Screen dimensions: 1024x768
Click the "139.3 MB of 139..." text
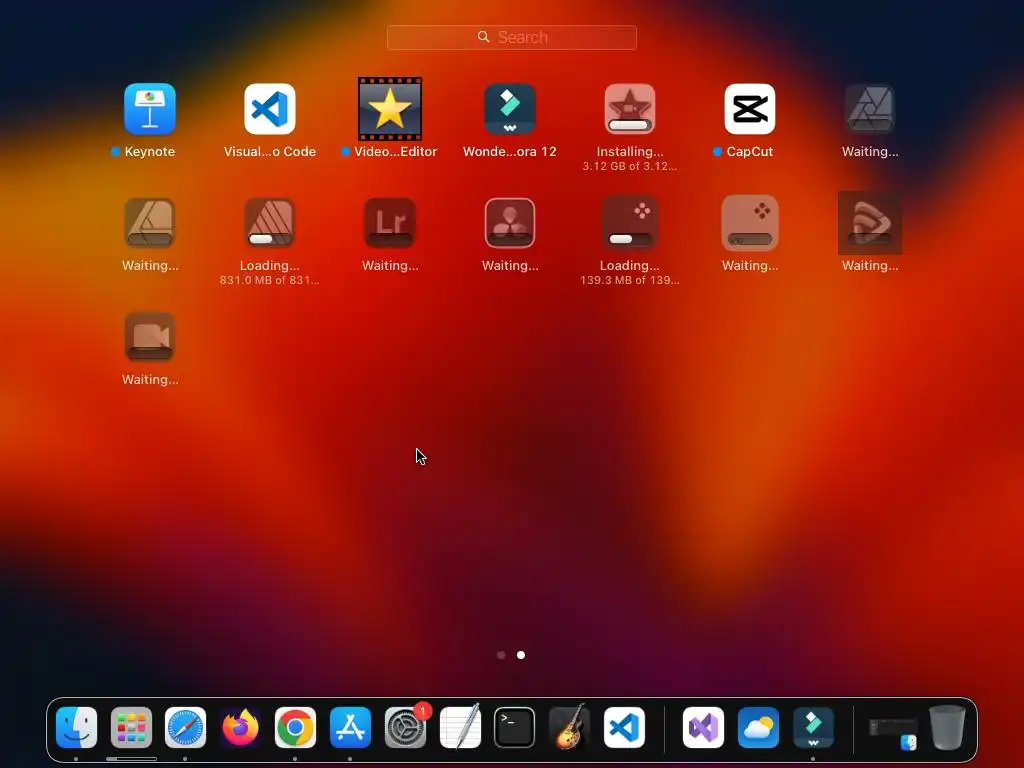click(x=630, y=280)
